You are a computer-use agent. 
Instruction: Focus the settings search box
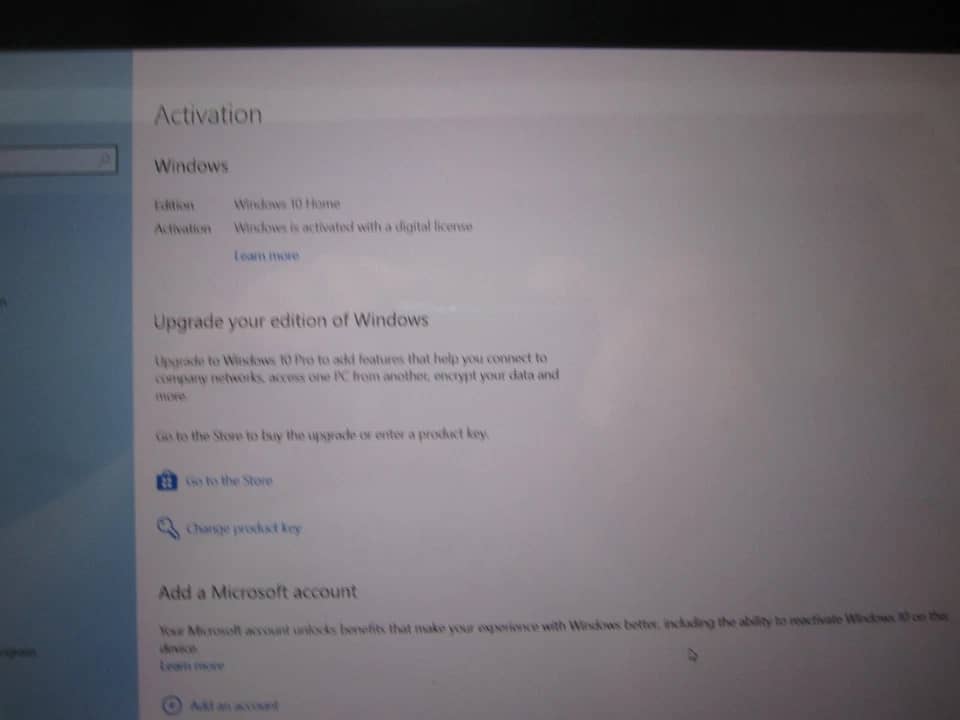[x=58, y=160]
